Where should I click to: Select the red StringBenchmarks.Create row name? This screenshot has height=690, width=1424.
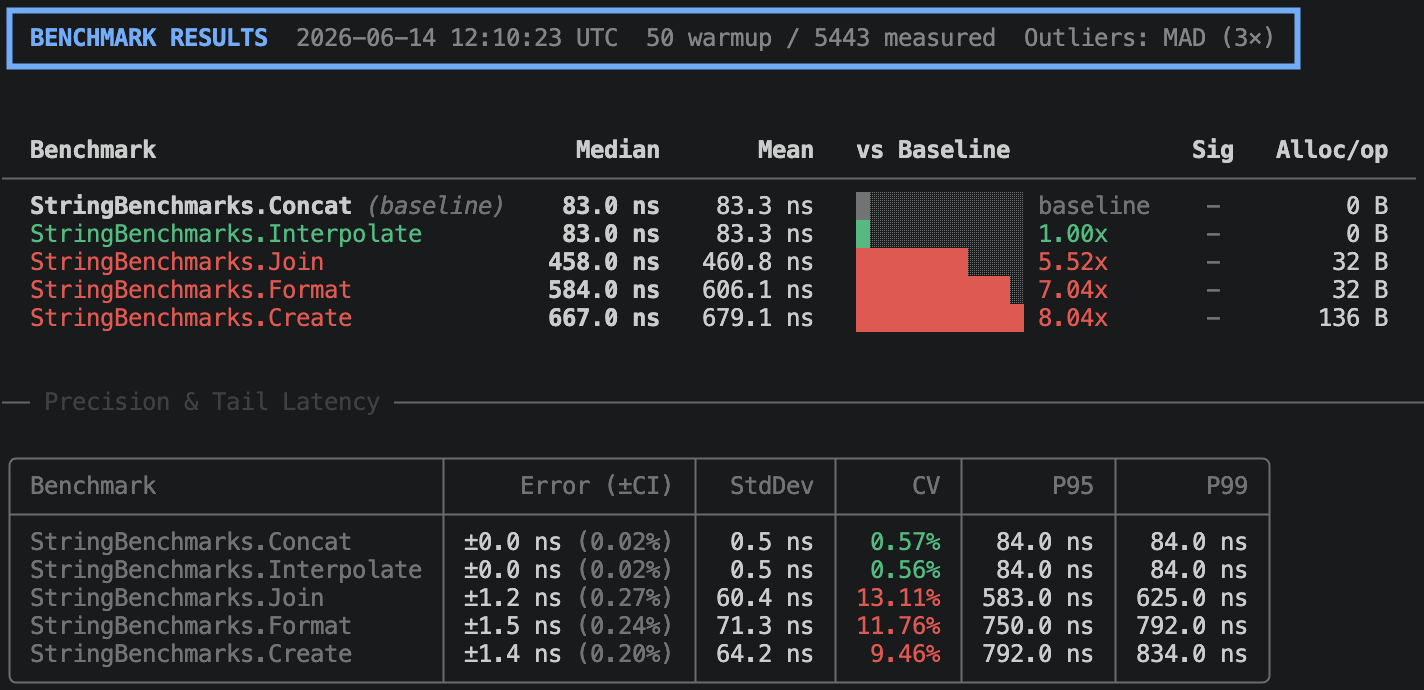click(191, 318)
